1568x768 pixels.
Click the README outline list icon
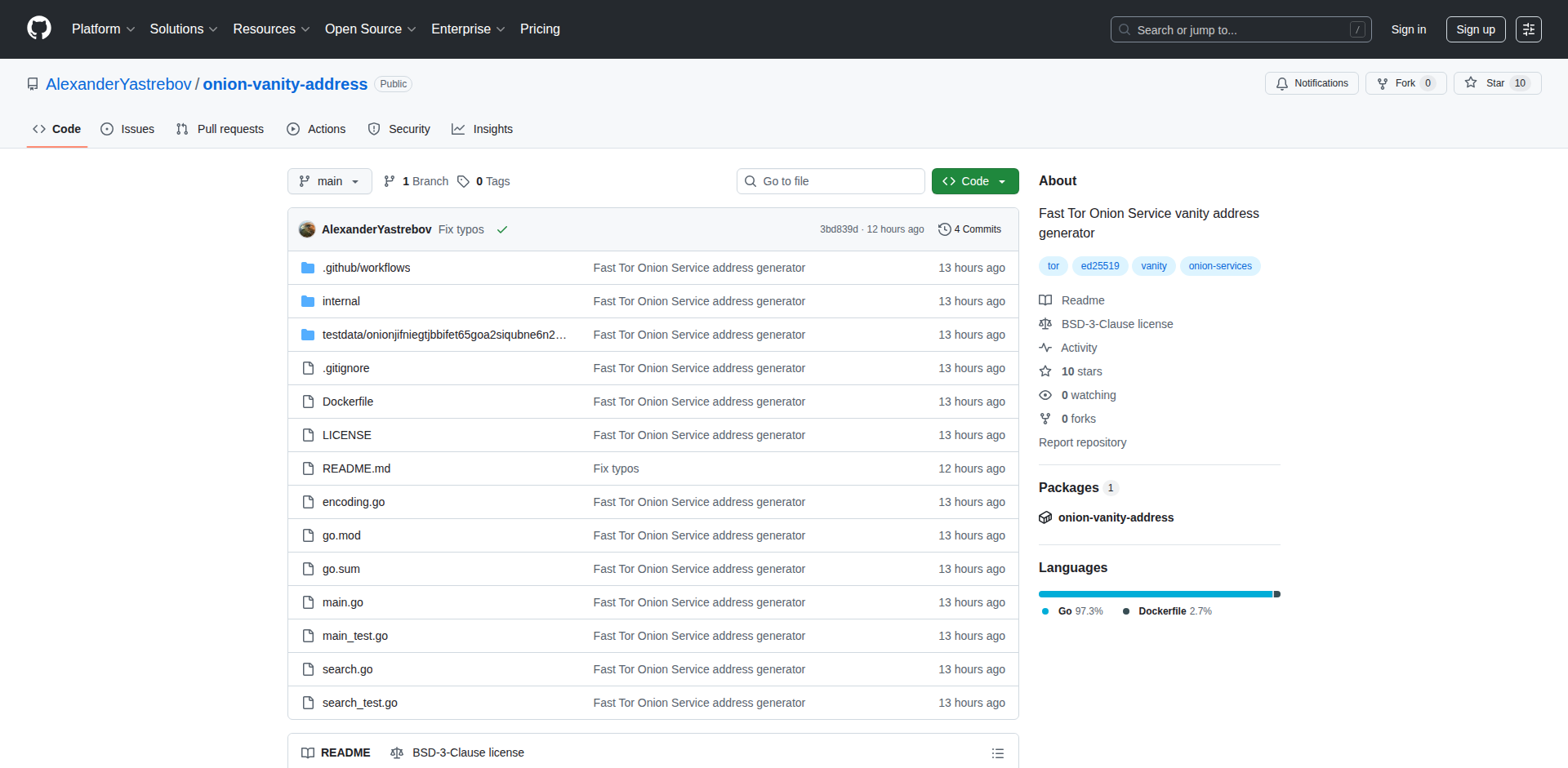[x=998, y=753]
